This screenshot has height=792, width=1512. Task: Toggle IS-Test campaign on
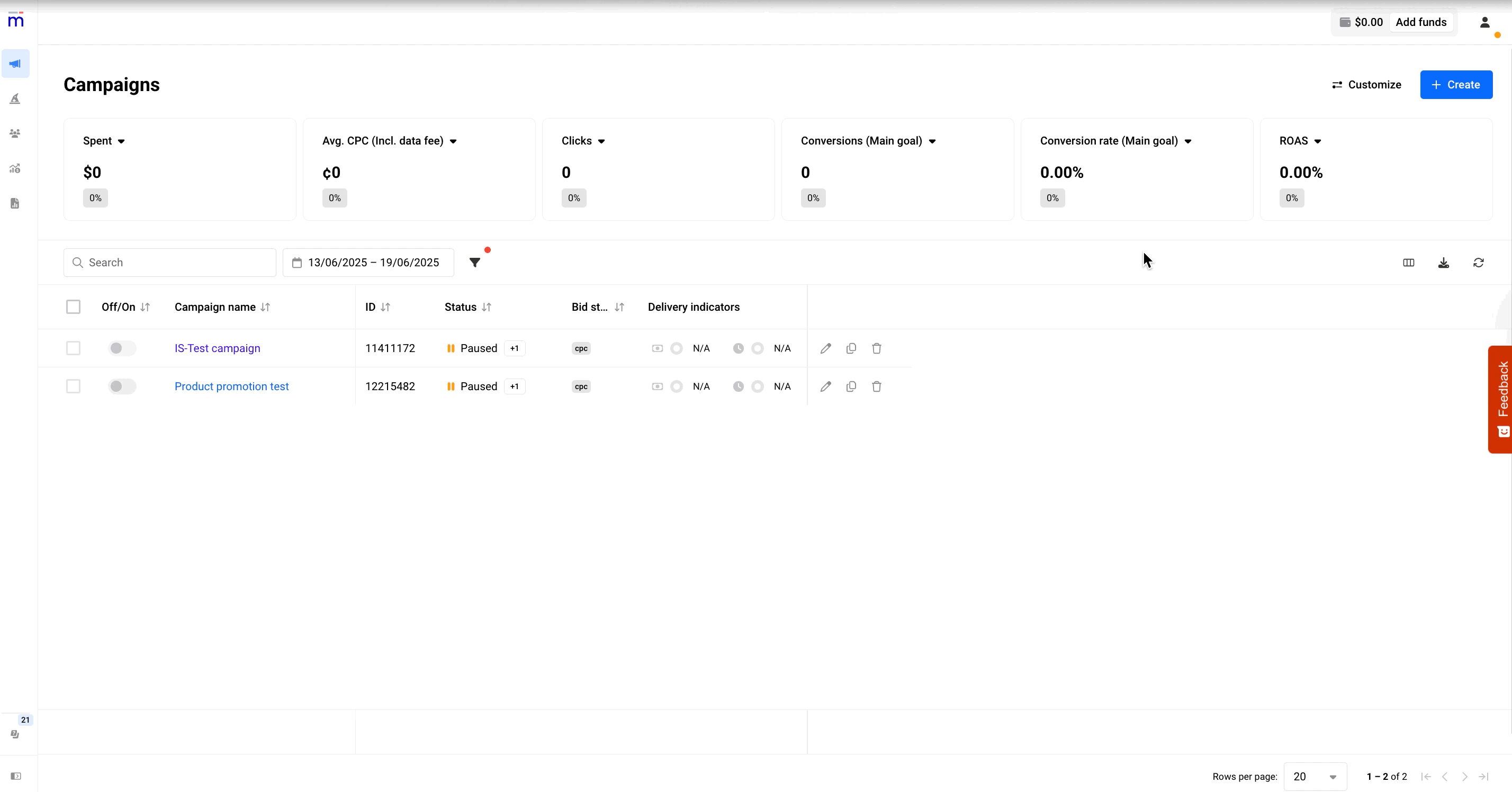tap(122, 348)
